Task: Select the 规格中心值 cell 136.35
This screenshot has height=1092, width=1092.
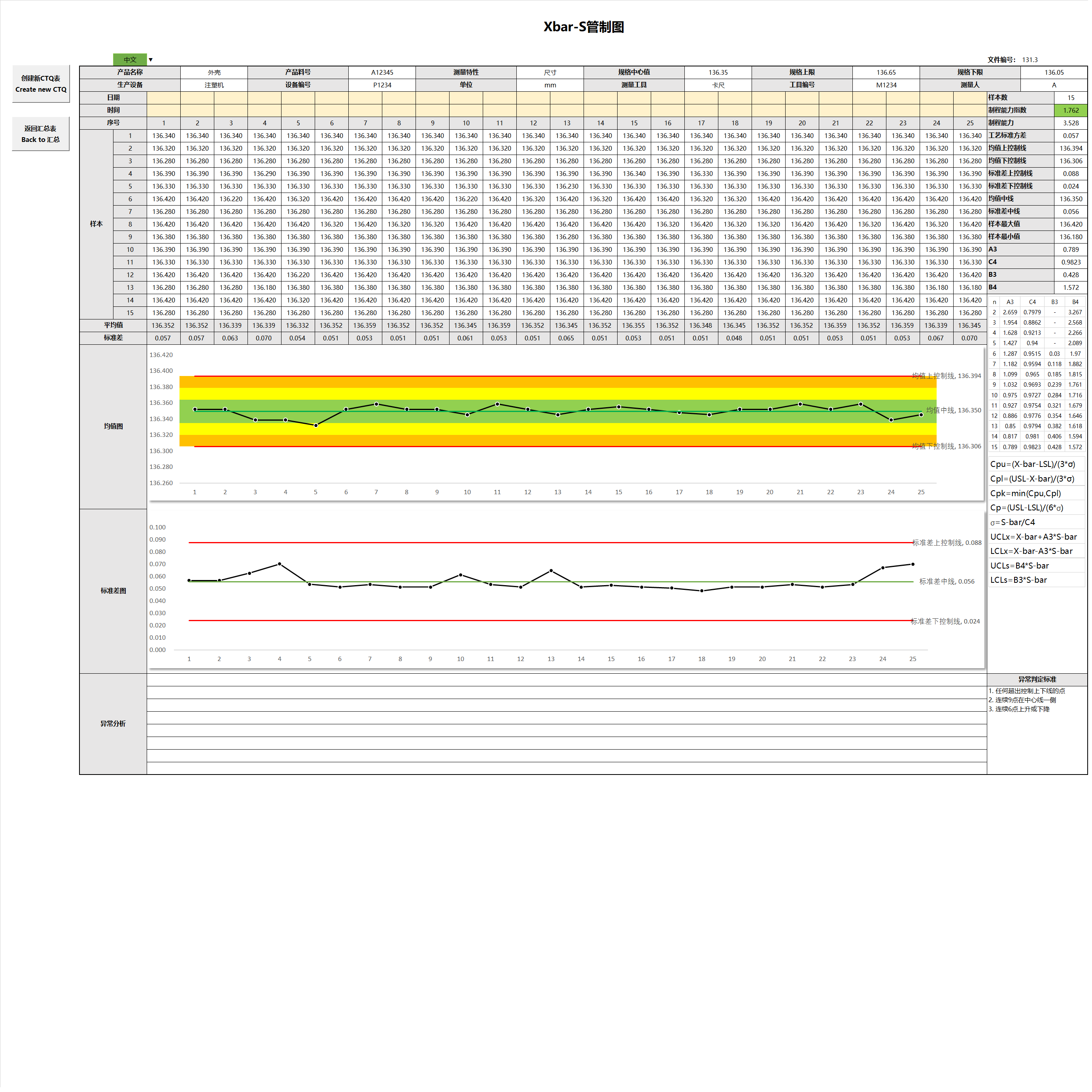Action: [x=718, y=72]
